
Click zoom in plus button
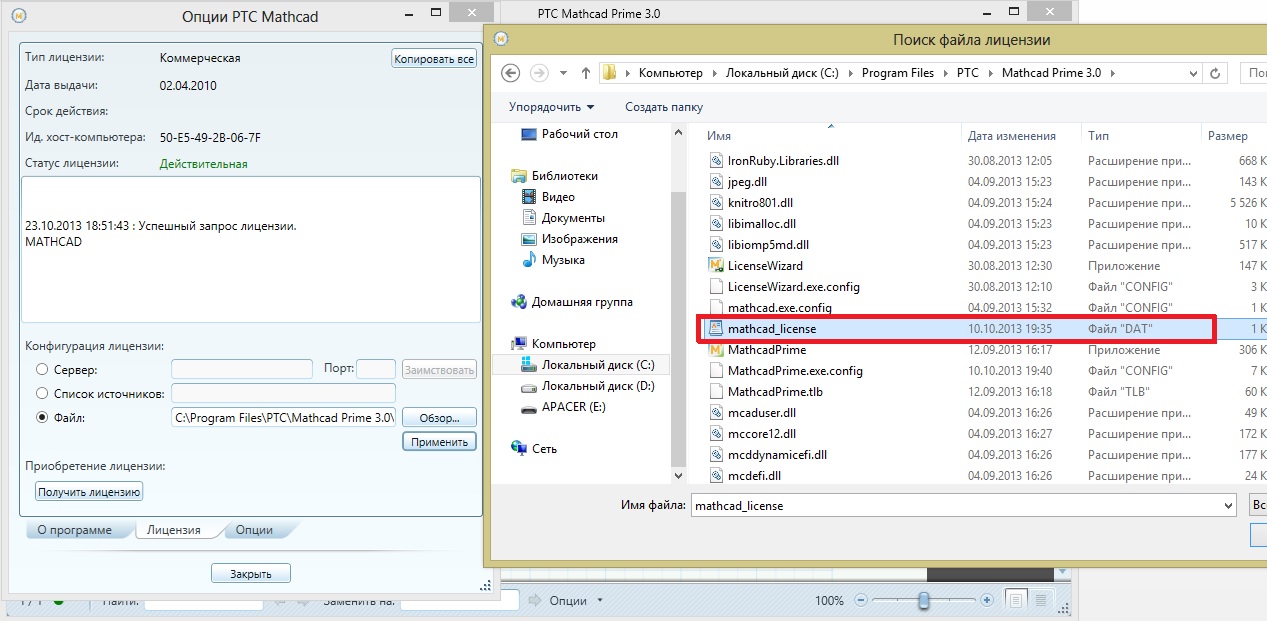tap(987, 600)
